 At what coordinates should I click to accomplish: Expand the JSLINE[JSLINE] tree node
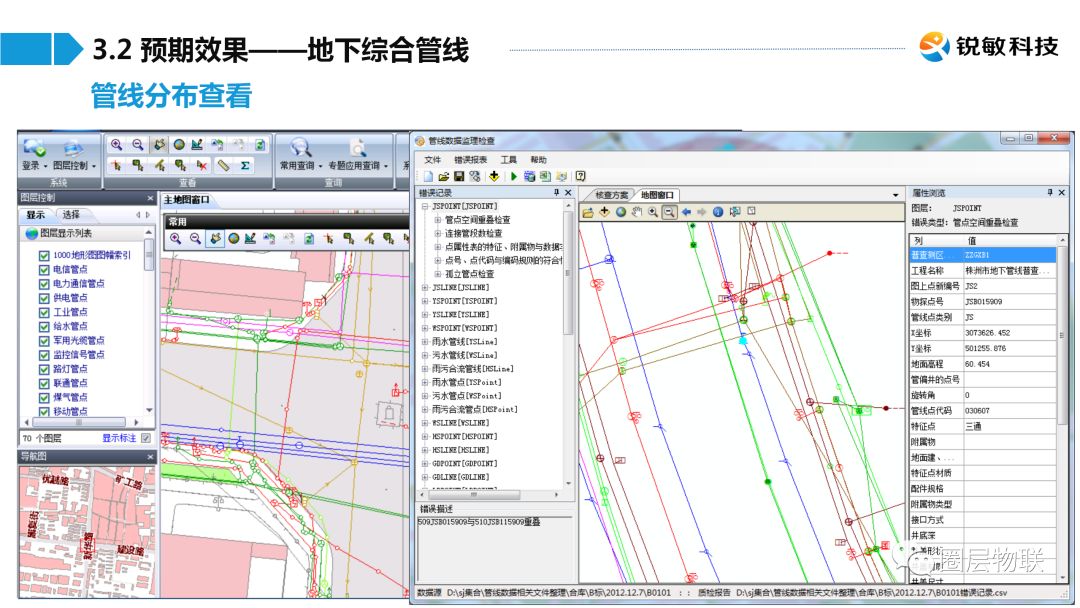(425, 288)
